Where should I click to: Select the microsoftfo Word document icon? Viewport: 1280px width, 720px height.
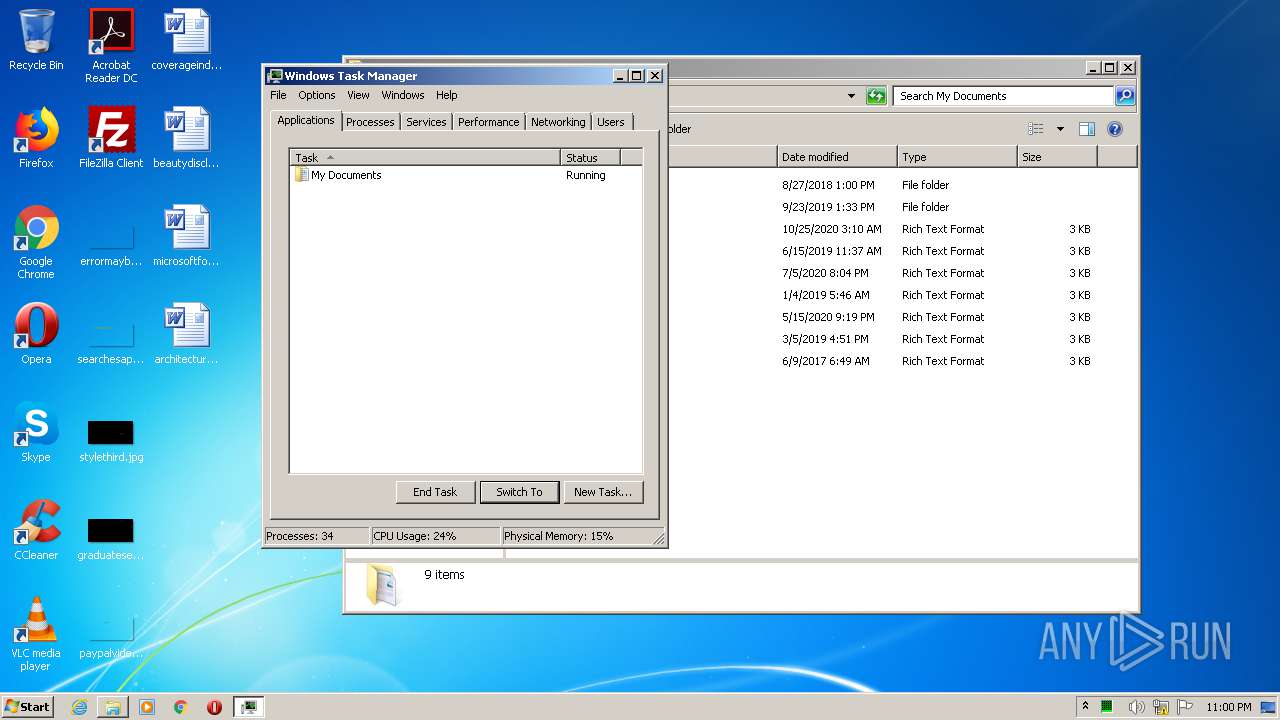[186, 236]
